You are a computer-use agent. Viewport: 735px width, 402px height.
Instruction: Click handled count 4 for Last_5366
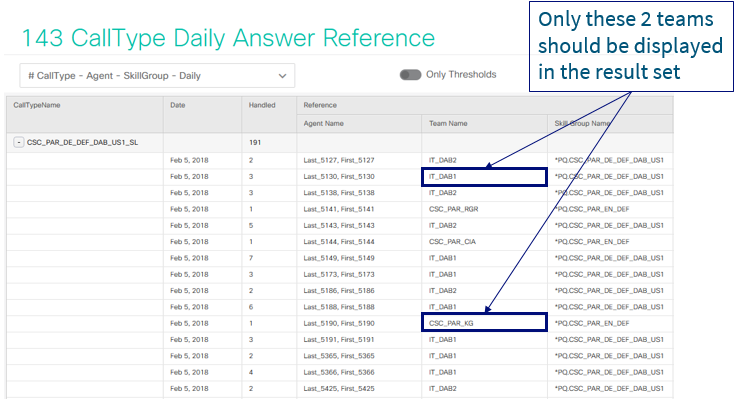tap(251, 372)
